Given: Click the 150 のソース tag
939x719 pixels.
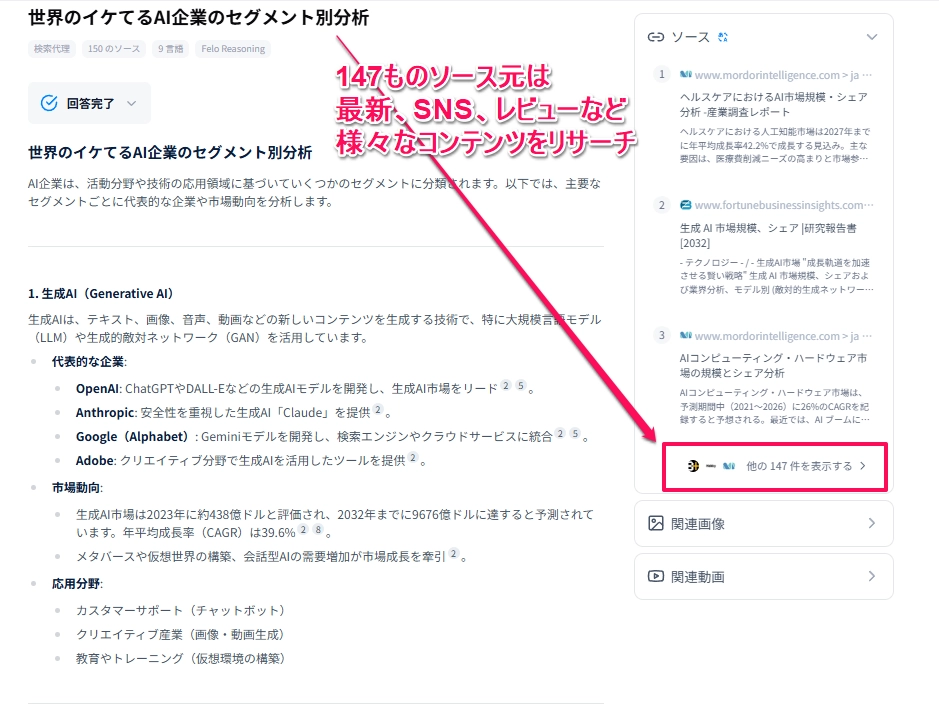Looking at the screenshot, I should (114, 48).
